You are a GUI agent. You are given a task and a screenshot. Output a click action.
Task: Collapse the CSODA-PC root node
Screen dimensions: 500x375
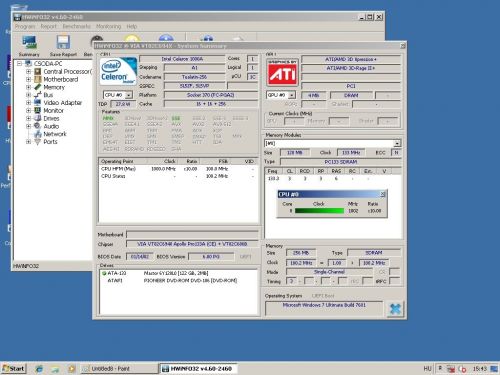20,64
